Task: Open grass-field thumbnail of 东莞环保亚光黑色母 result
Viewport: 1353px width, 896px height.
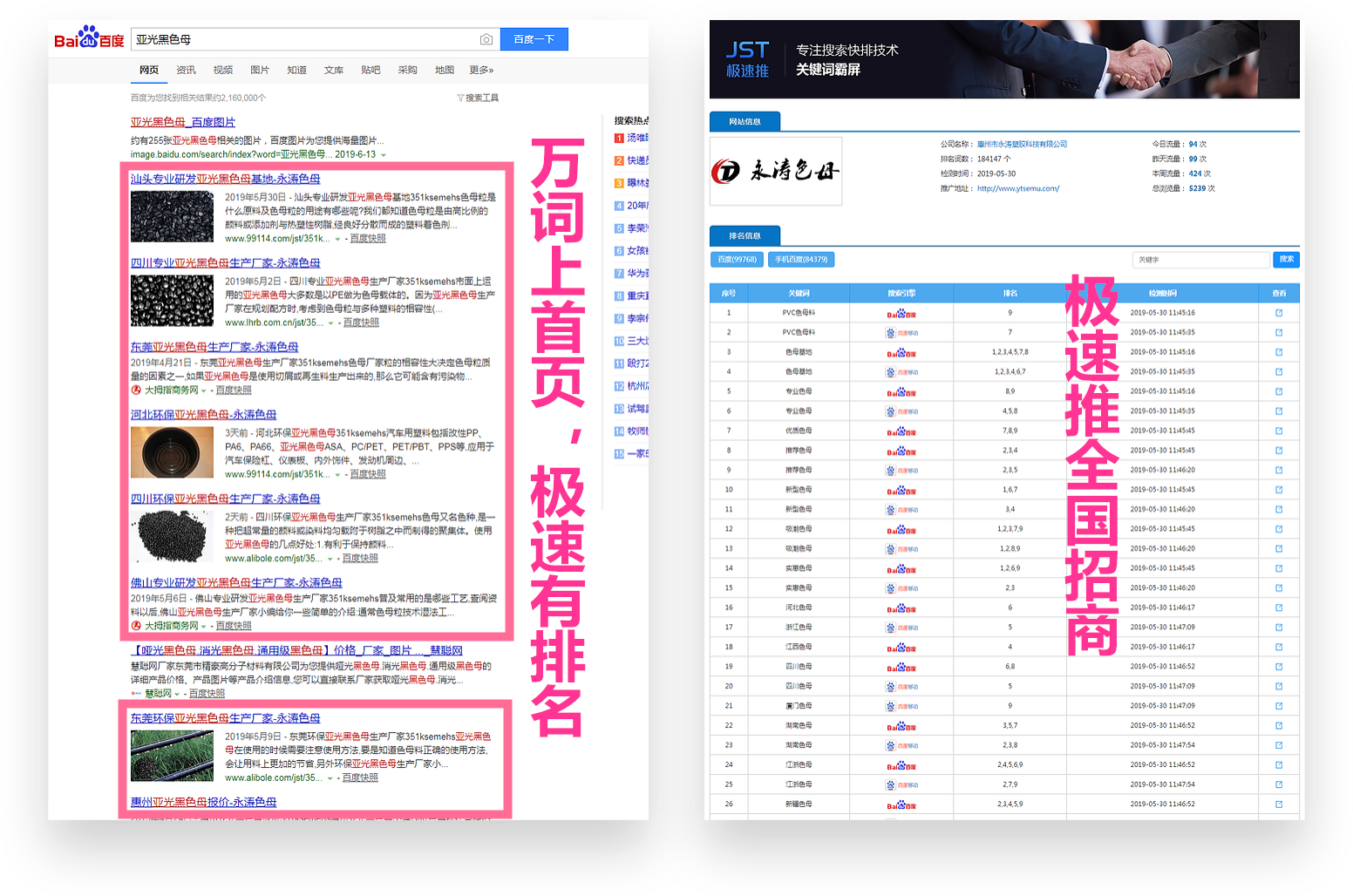Action: click(172, 756)
